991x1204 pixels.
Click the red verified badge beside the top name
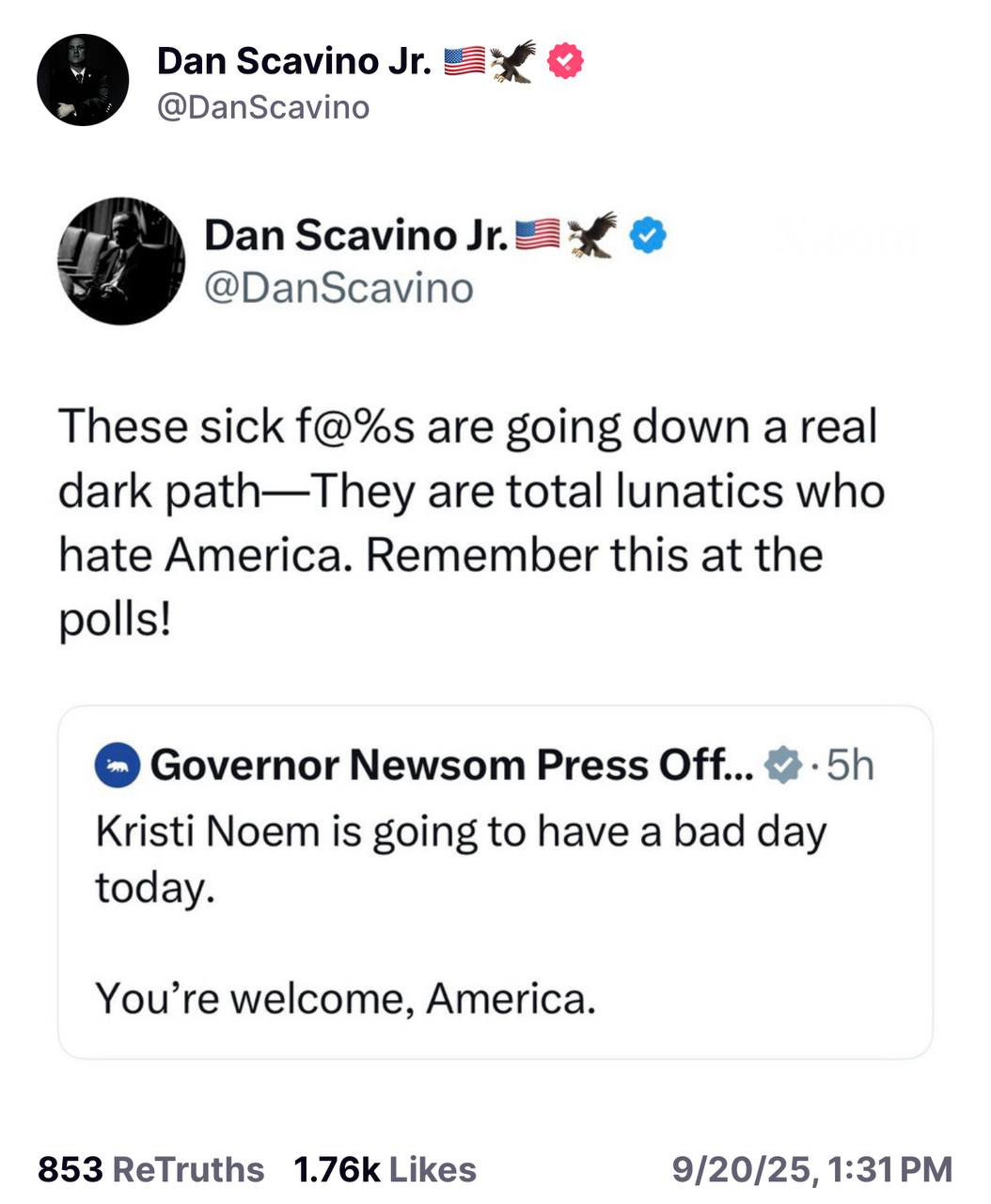point(565,61)
